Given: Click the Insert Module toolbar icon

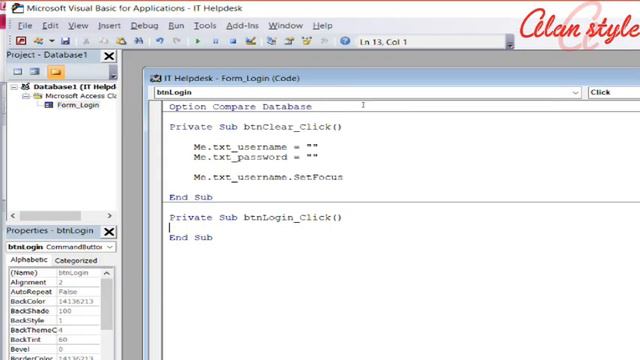Looking at the screenshot, I should pyautogui.click(x=39, y=41).
